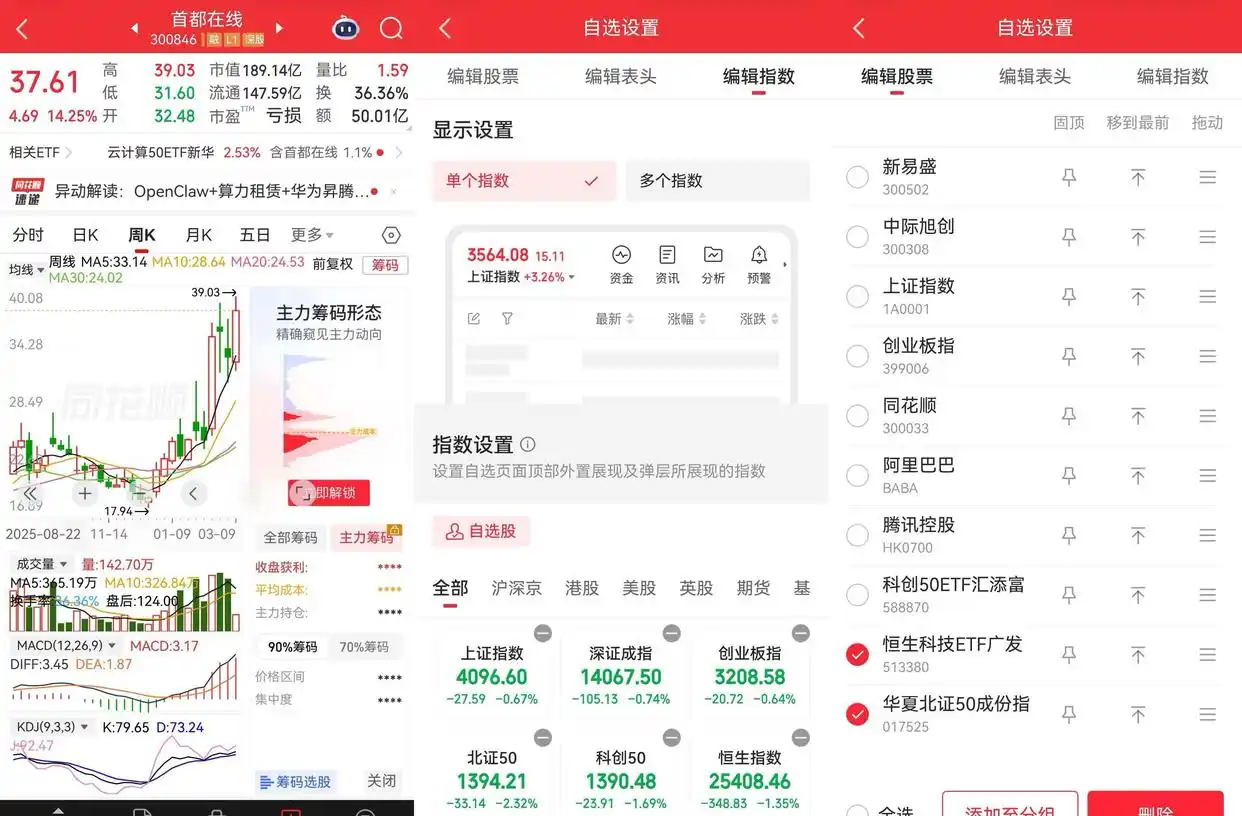Grab the drag handle for 阿里巴巴
The height and width of the screenshot is (816, 1242).
(1207, 475)
